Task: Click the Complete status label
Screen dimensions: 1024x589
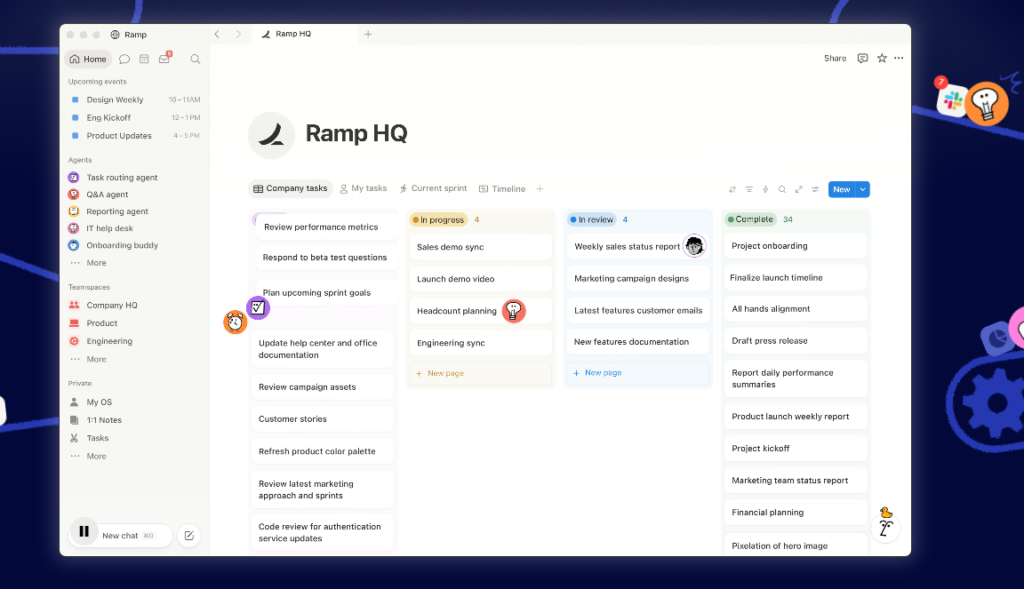Action: point(750,219)
